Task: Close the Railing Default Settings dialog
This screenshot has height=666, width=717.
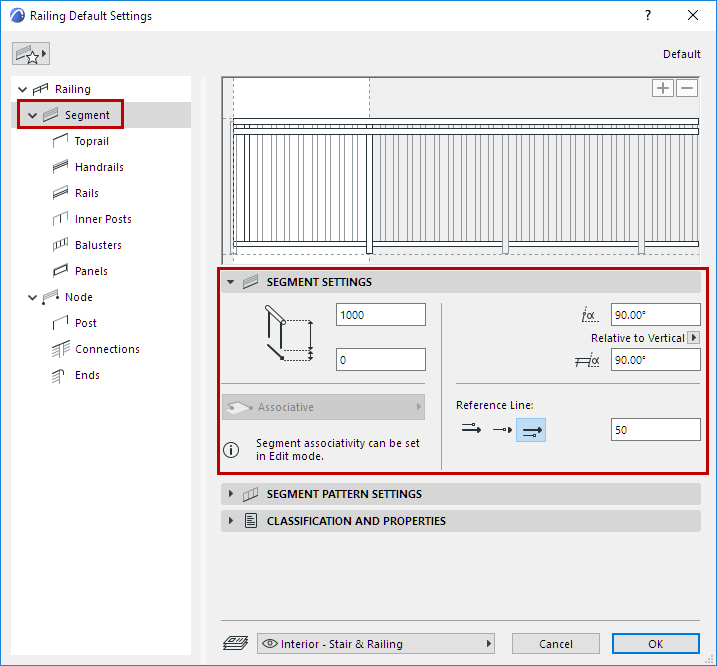Action: coord(693,16)
